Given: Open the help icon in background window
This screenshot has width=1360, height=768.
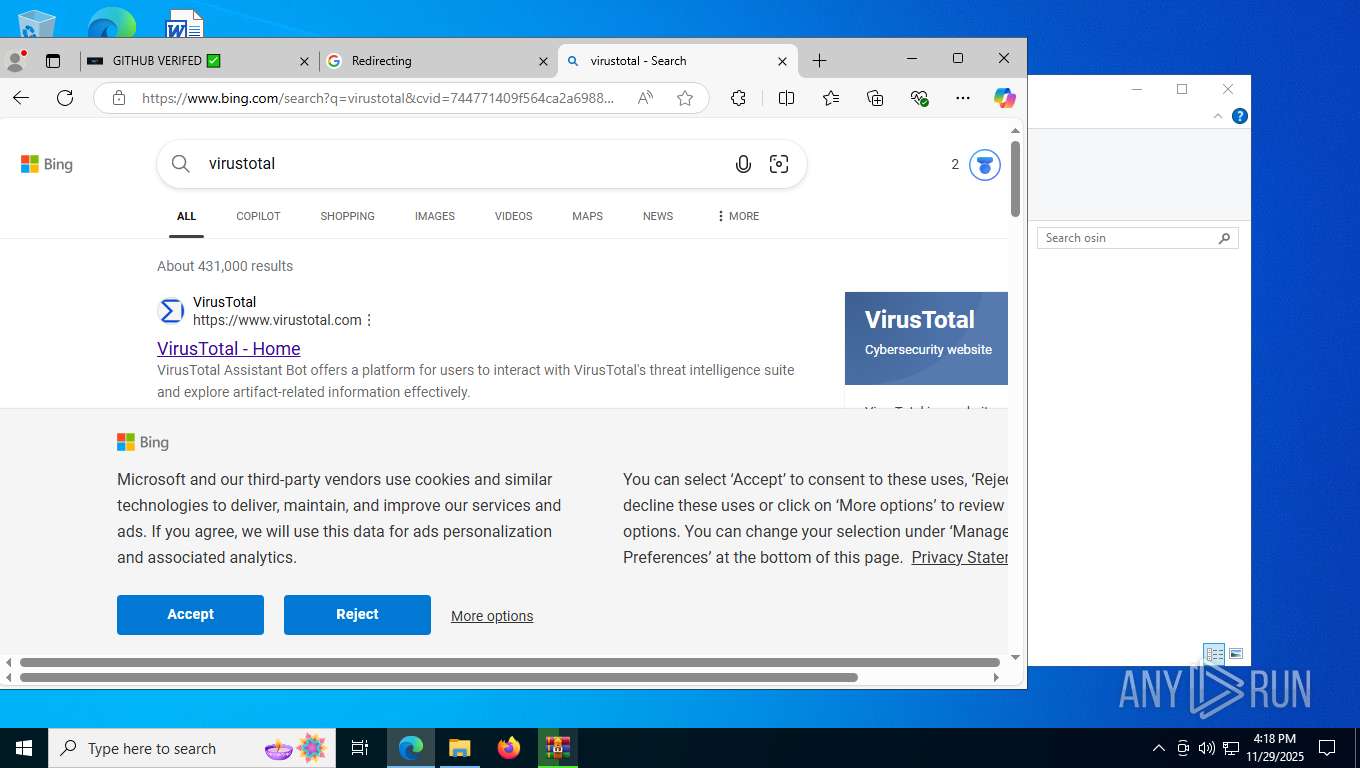Looking at the screenshot, I should 1240,116.
